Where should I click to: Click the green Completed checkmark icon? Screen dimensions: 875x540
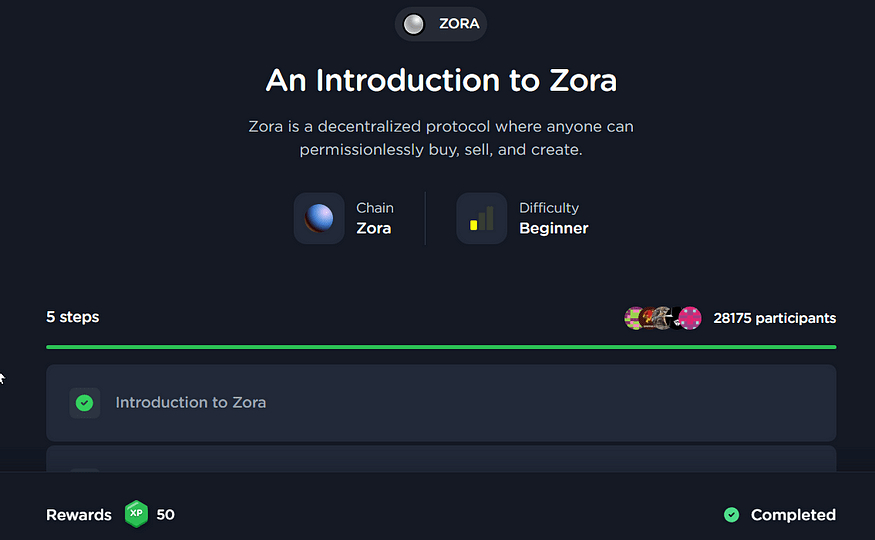(732, 515)
